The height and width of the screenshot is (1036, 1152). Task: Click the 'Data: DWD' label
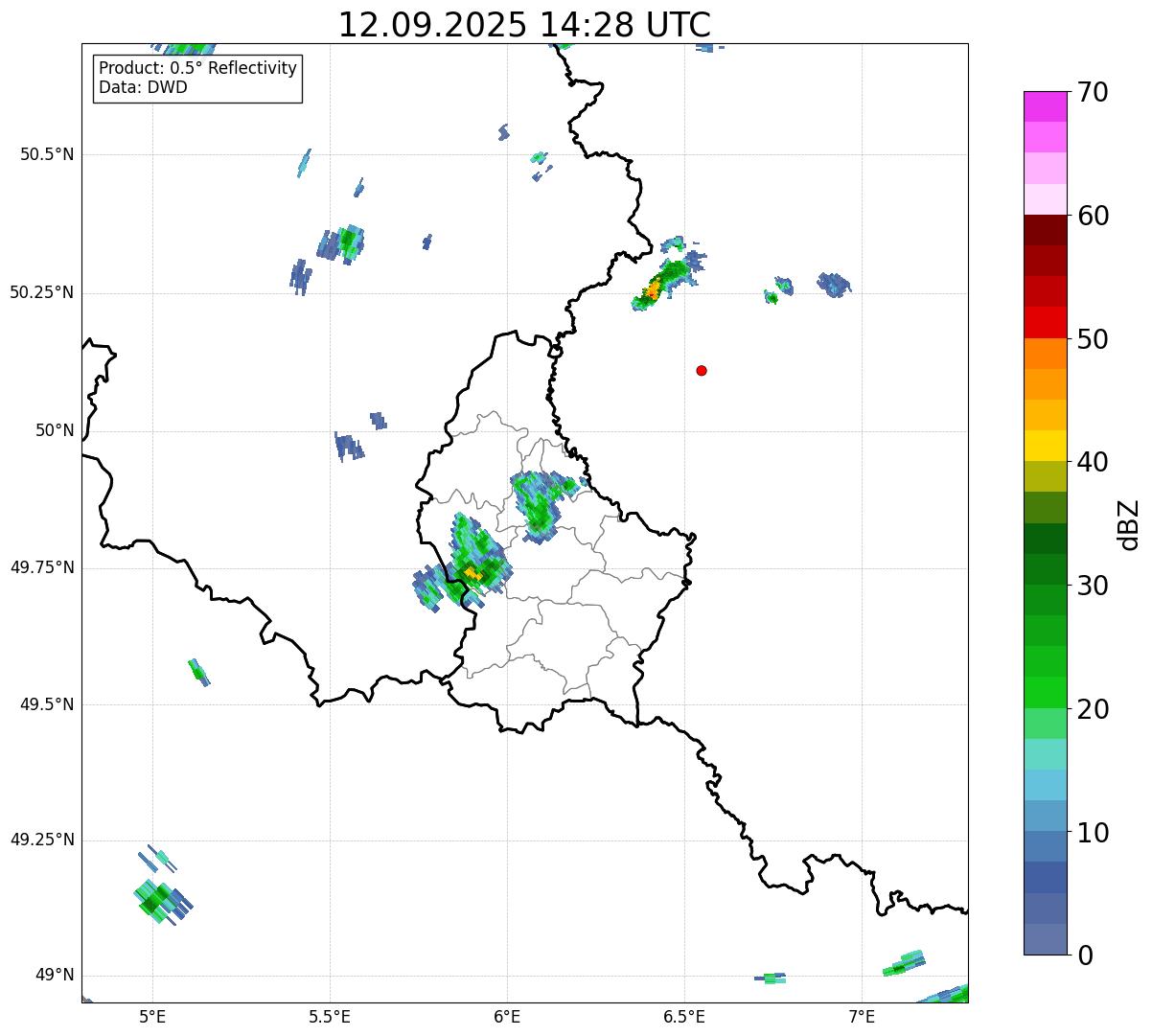[x=143, y=87]
